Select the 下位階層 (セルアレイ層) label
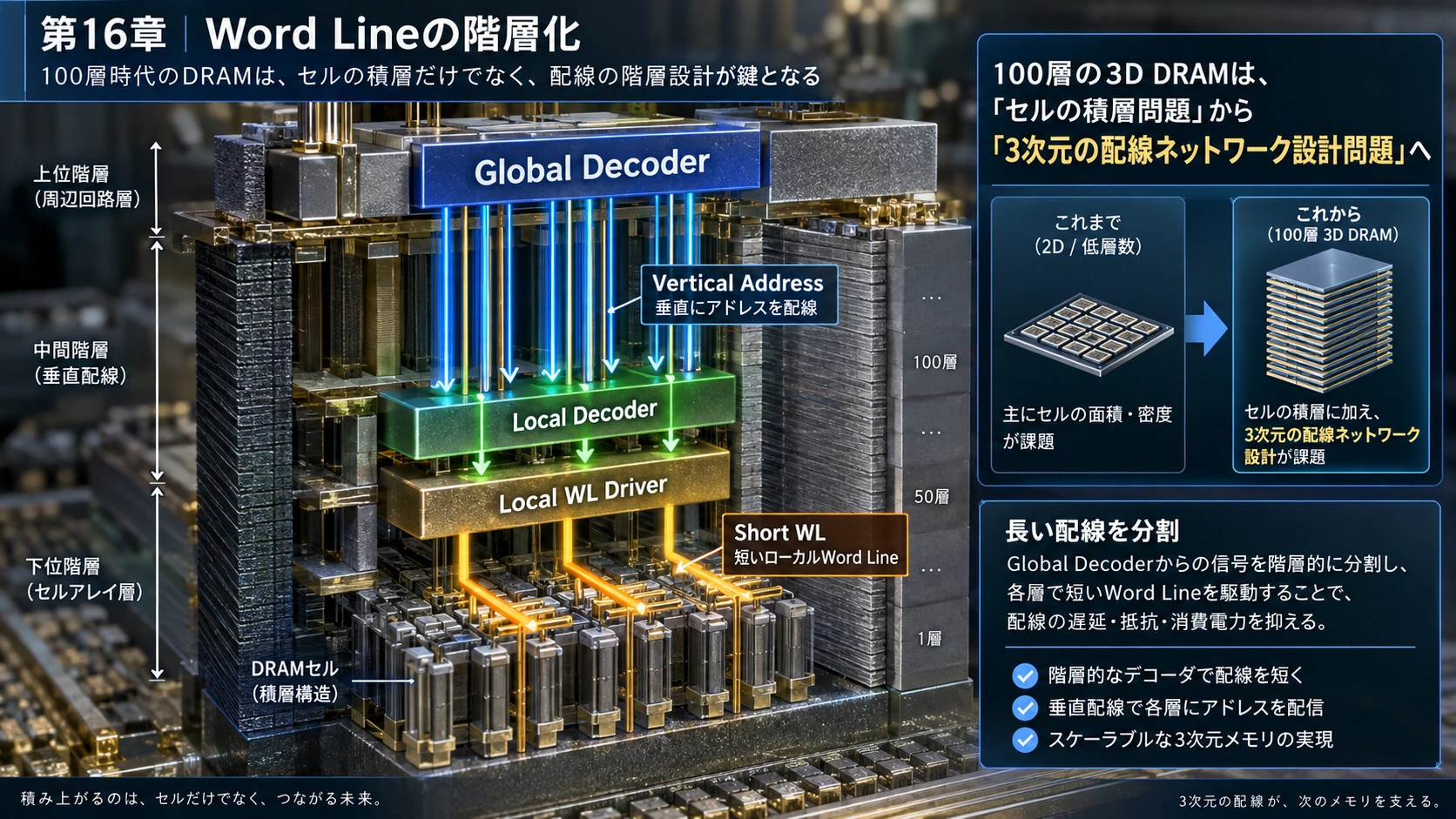Image resolution: width=1456 pixels, height=819 pixels. (x=84, y=579)
